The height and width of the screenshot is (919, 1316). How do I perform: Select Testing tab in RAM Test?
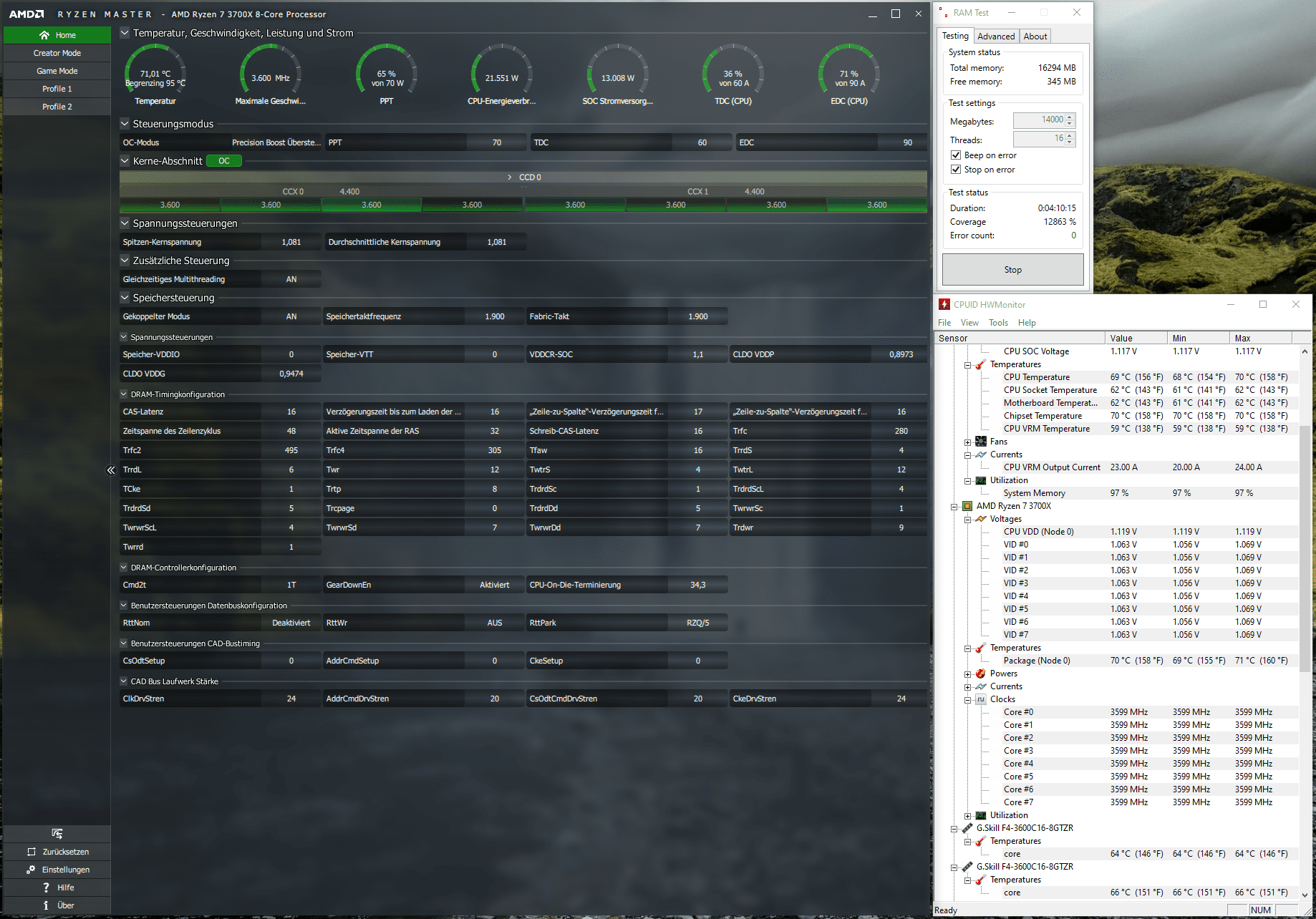pos(955,36)
